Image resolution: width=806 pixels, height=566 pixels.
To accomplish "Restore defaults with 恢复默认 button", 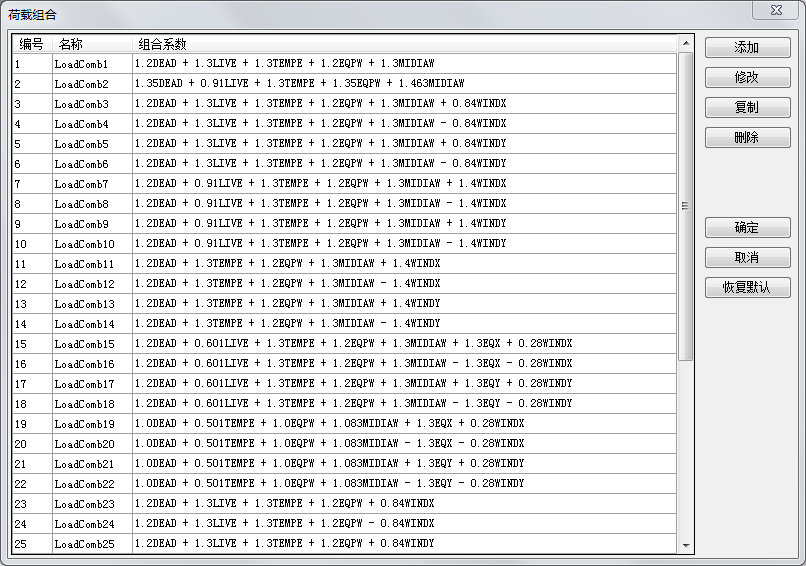I will pos(747,288).
